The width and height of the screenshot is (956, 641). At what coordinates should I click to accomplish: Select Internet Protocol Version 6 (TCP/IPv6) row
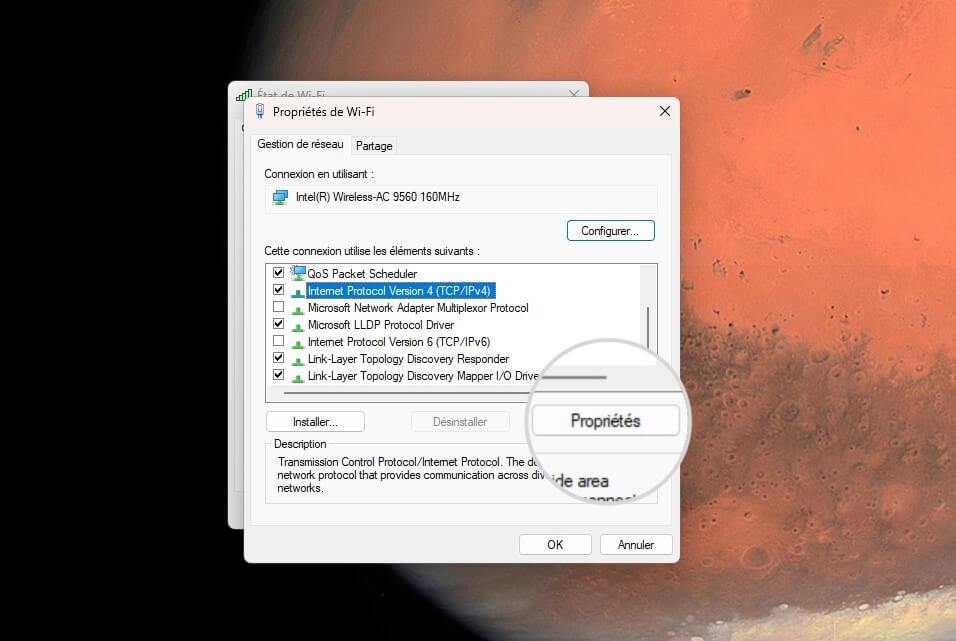(399, 342)
